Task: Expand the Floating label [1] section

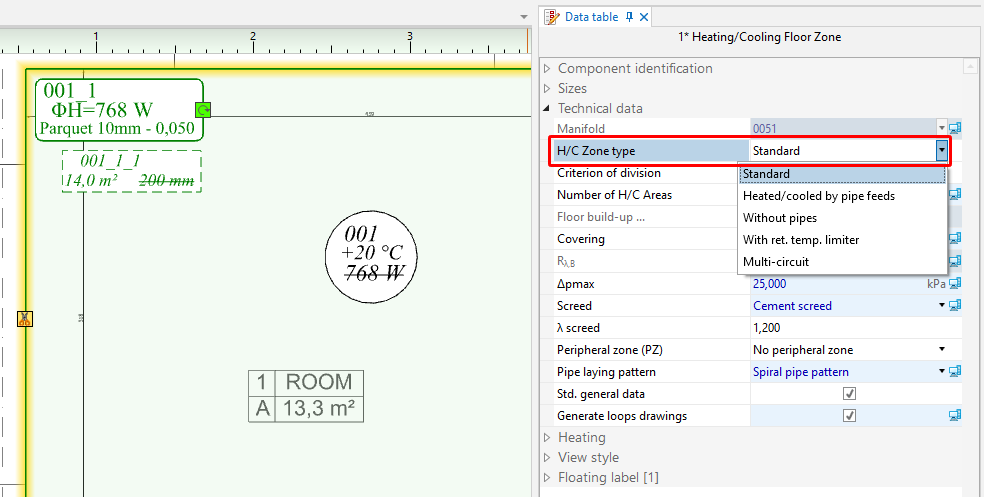Action: [x=547, y=478]
